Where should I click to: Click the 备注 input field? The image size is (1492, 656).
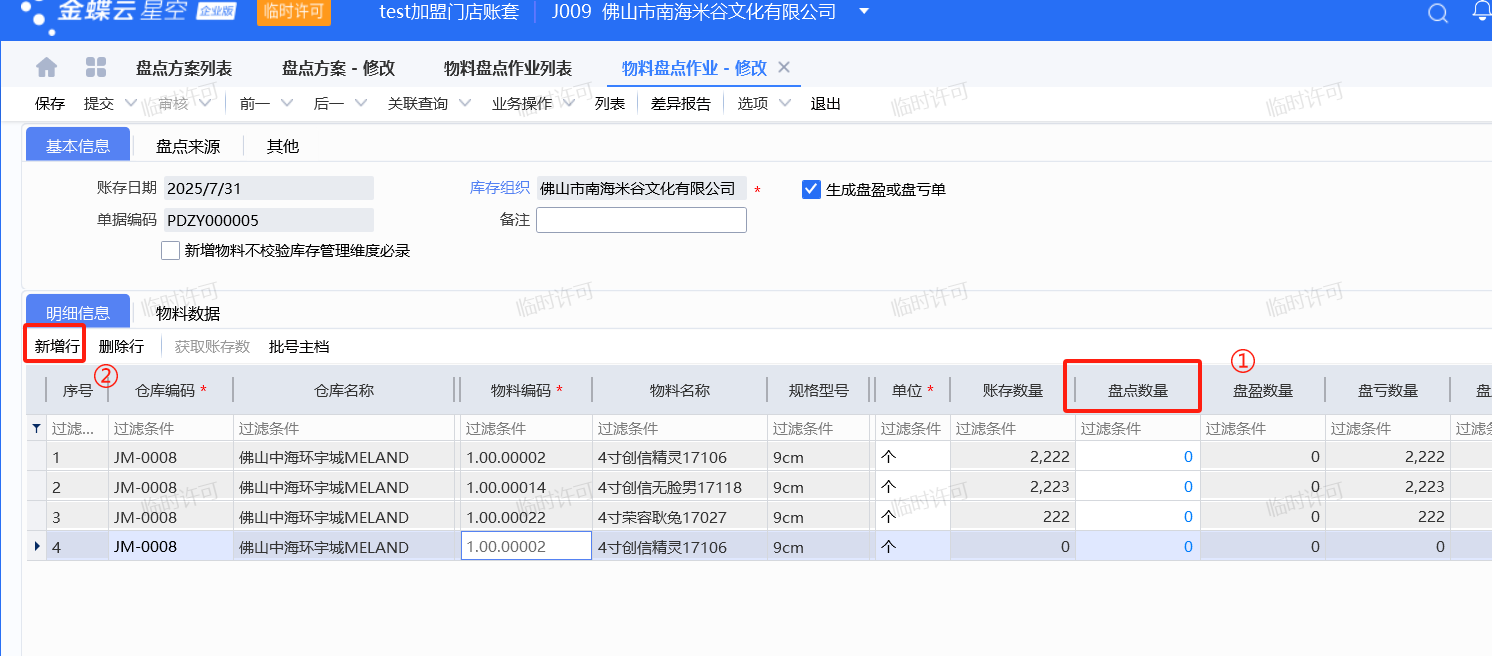click(x=641, y=220)
